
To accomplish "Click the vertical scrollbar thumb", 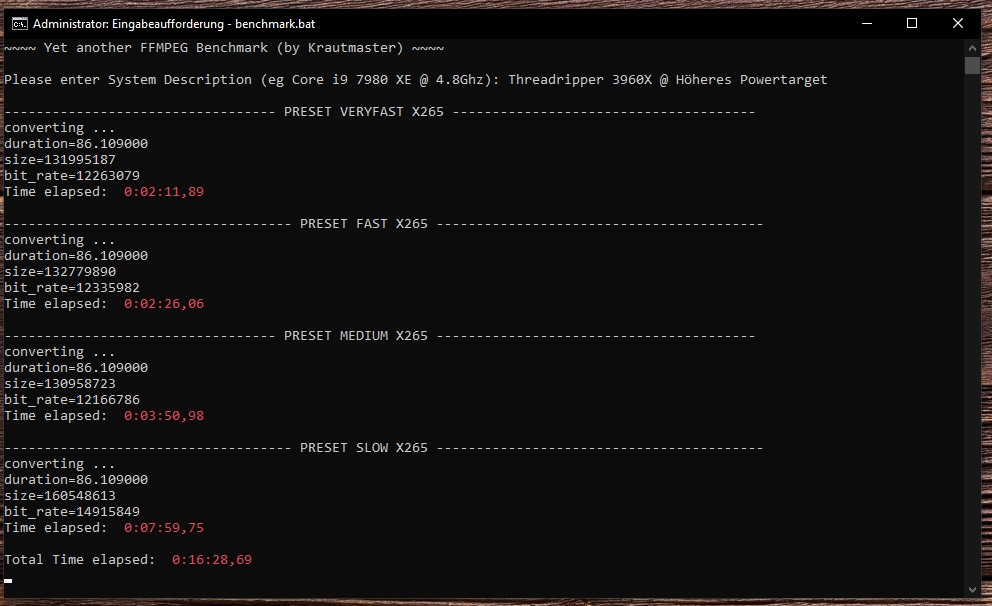I will (972, 67).
